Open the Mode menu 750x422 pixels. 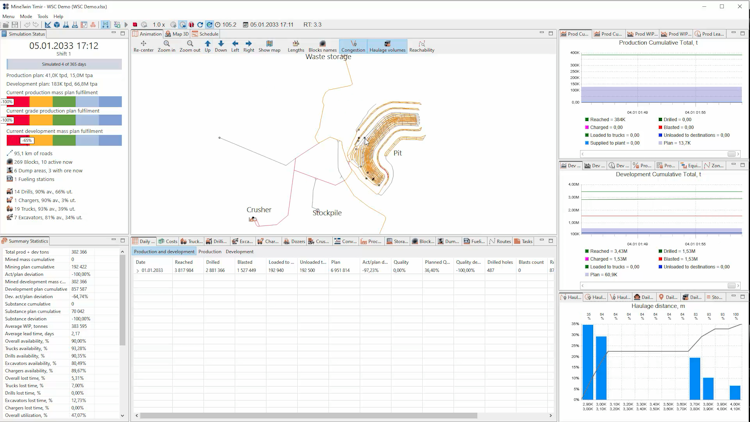[x=26, y=16]
